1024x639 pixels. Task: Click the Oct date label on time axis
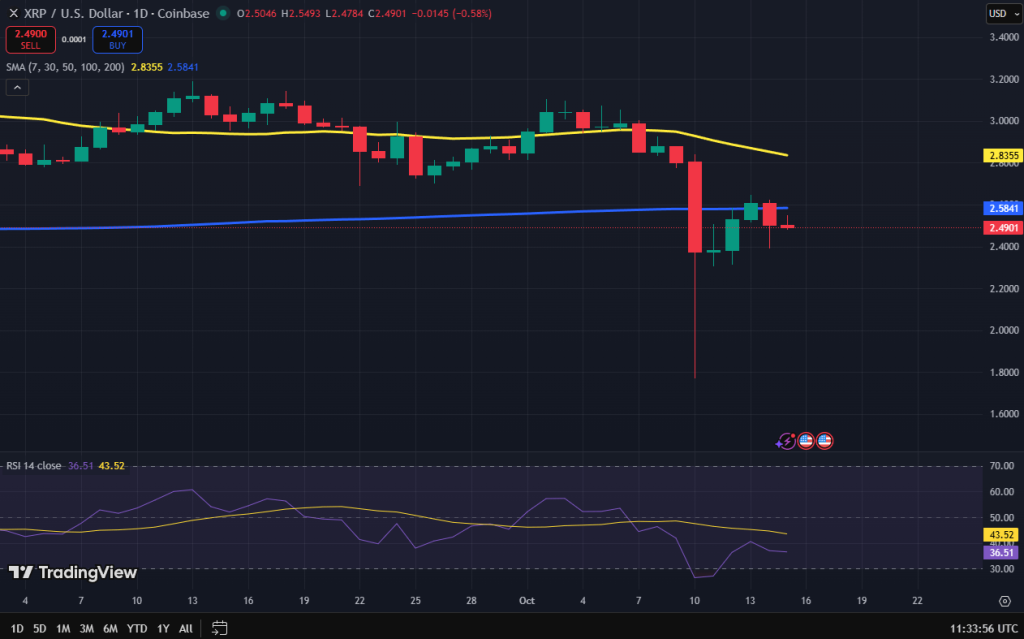[526, 600]
